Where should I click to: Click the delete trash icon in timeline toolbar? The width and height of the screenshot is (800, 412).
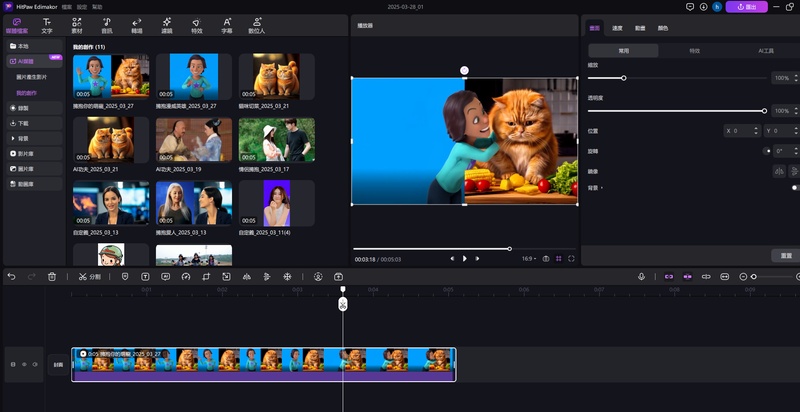click(x=52, y=276)
